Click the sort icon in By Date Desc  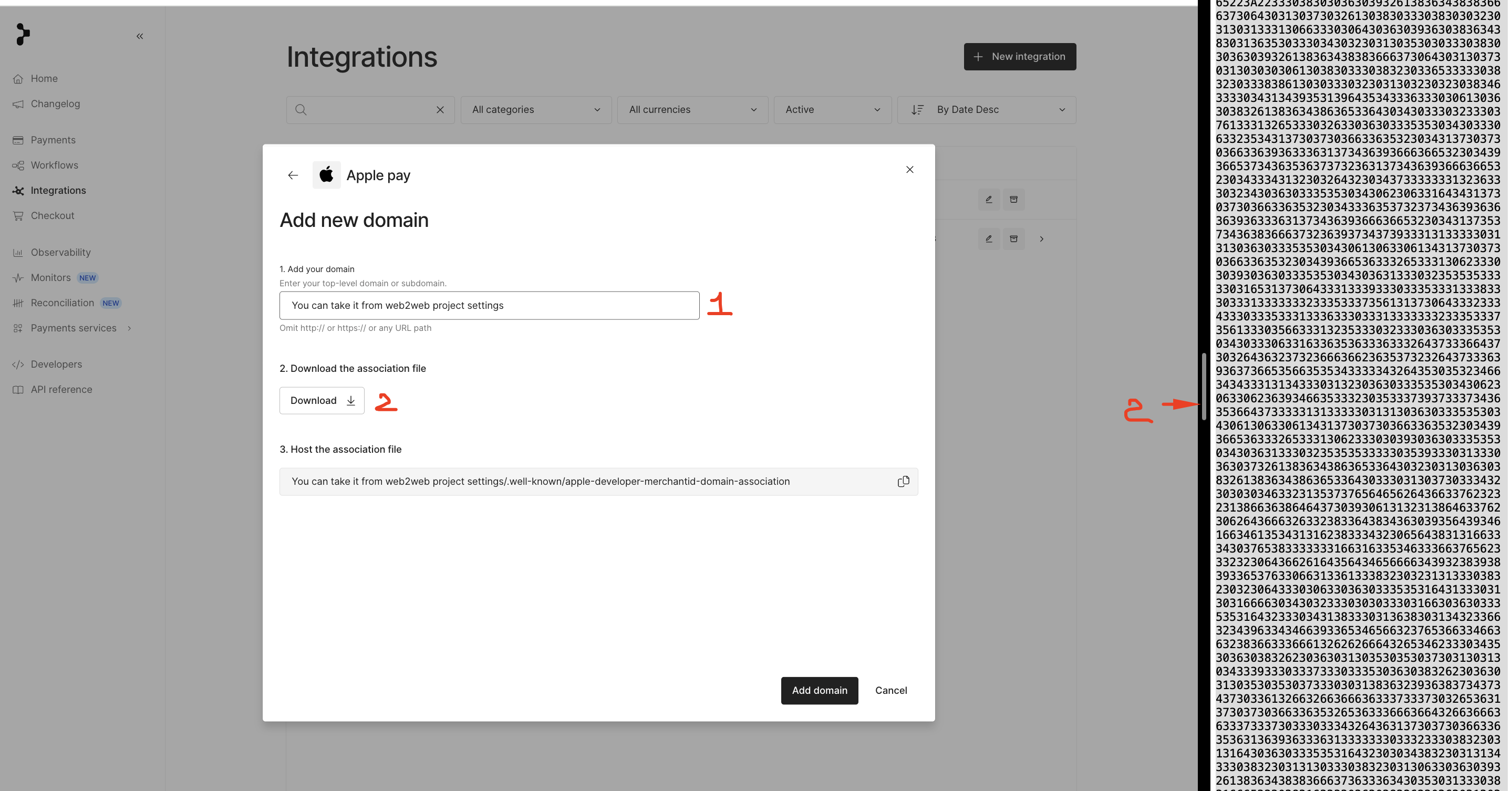[x=917, y=110]
